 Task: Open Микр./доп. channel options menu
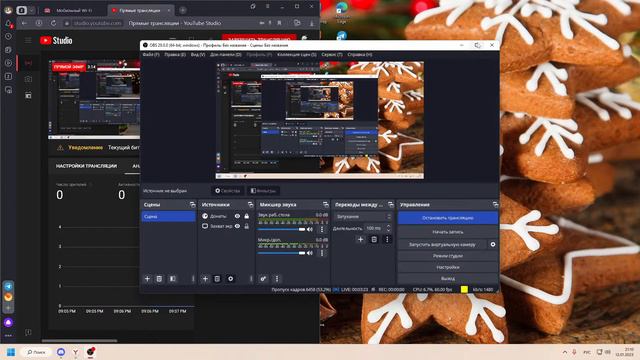322,253
